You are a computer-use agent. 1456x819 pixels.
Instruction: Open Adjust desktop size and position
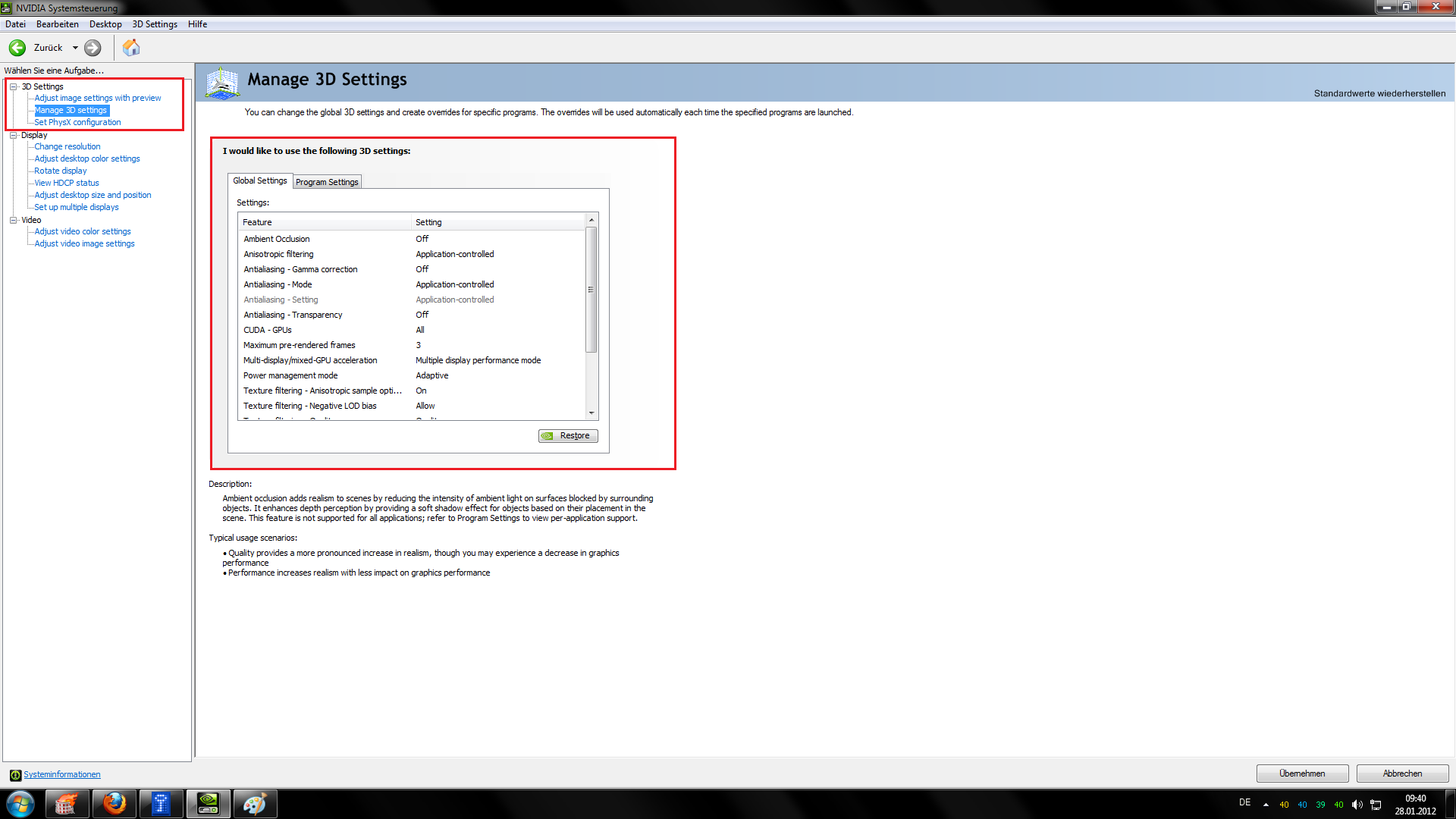[x=93, y=195]
